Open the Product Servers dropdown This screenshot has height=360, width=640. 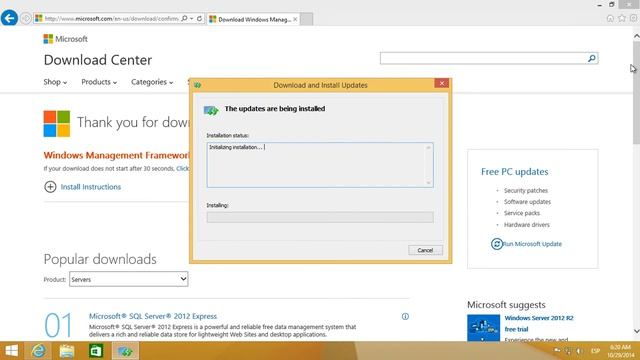click(129, 279)
